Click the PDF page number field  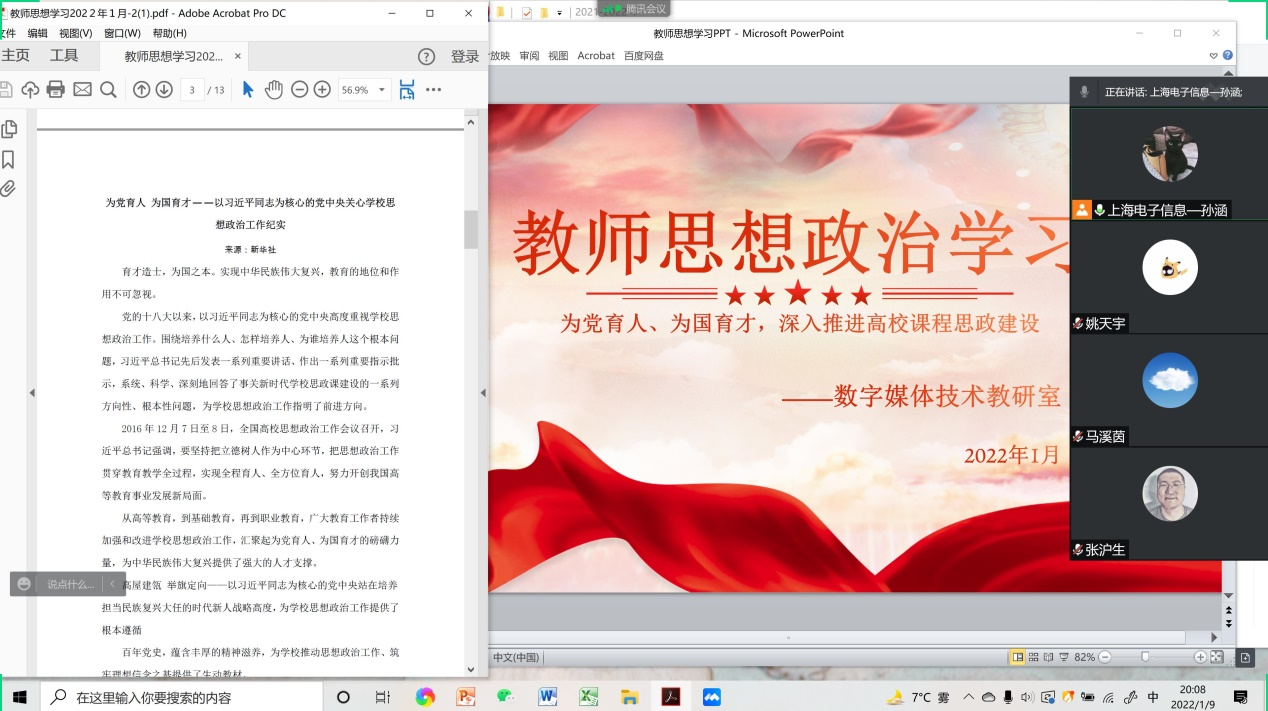192,90
